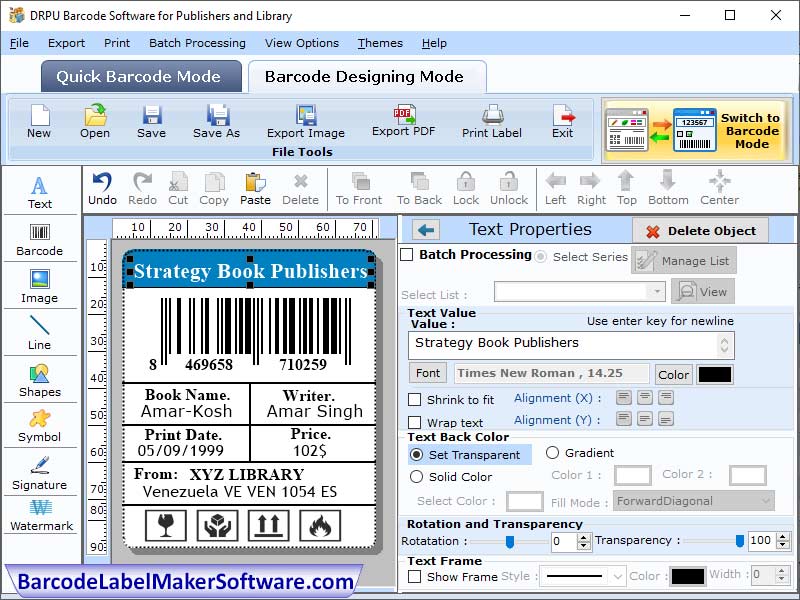The width and height of the screenshot is (800, 600).
Task: Select the Barcode tool
Action: pos(40,237)
